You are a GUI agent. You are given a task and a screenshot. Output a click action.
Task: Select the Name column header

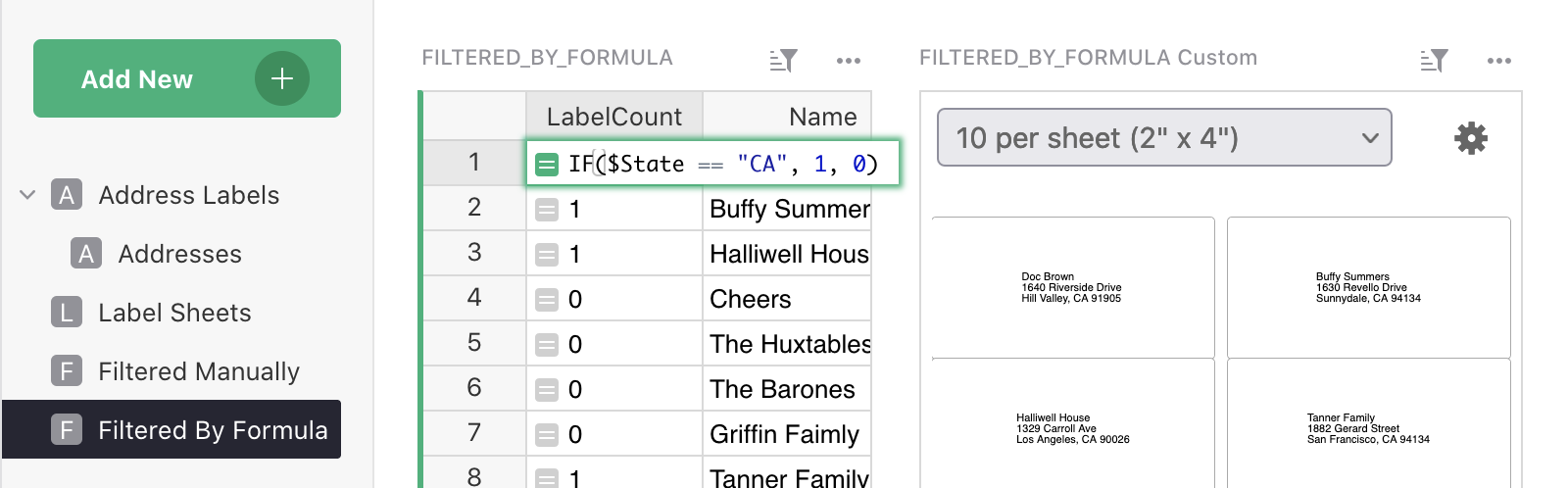click(x=786, y=117)
